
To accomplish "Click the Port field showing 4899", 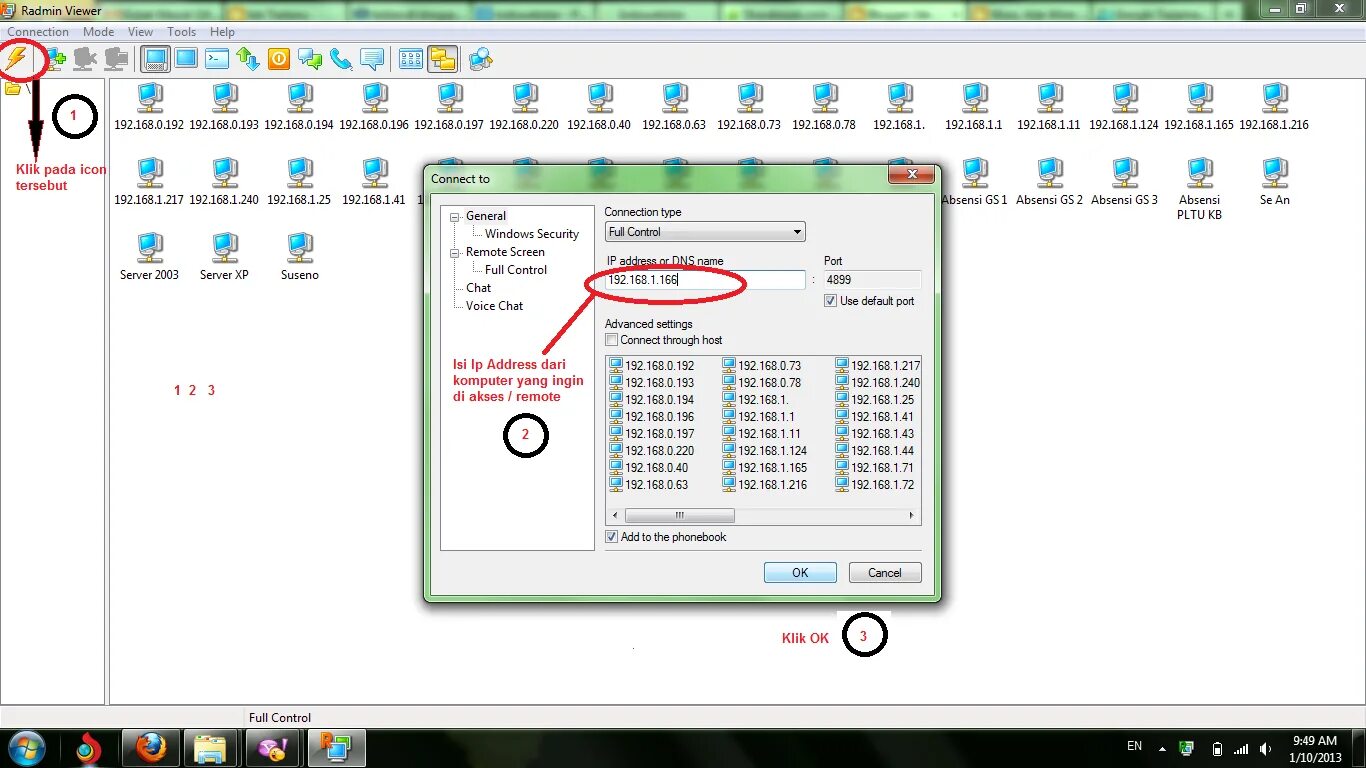I will [x=872, y=280].
